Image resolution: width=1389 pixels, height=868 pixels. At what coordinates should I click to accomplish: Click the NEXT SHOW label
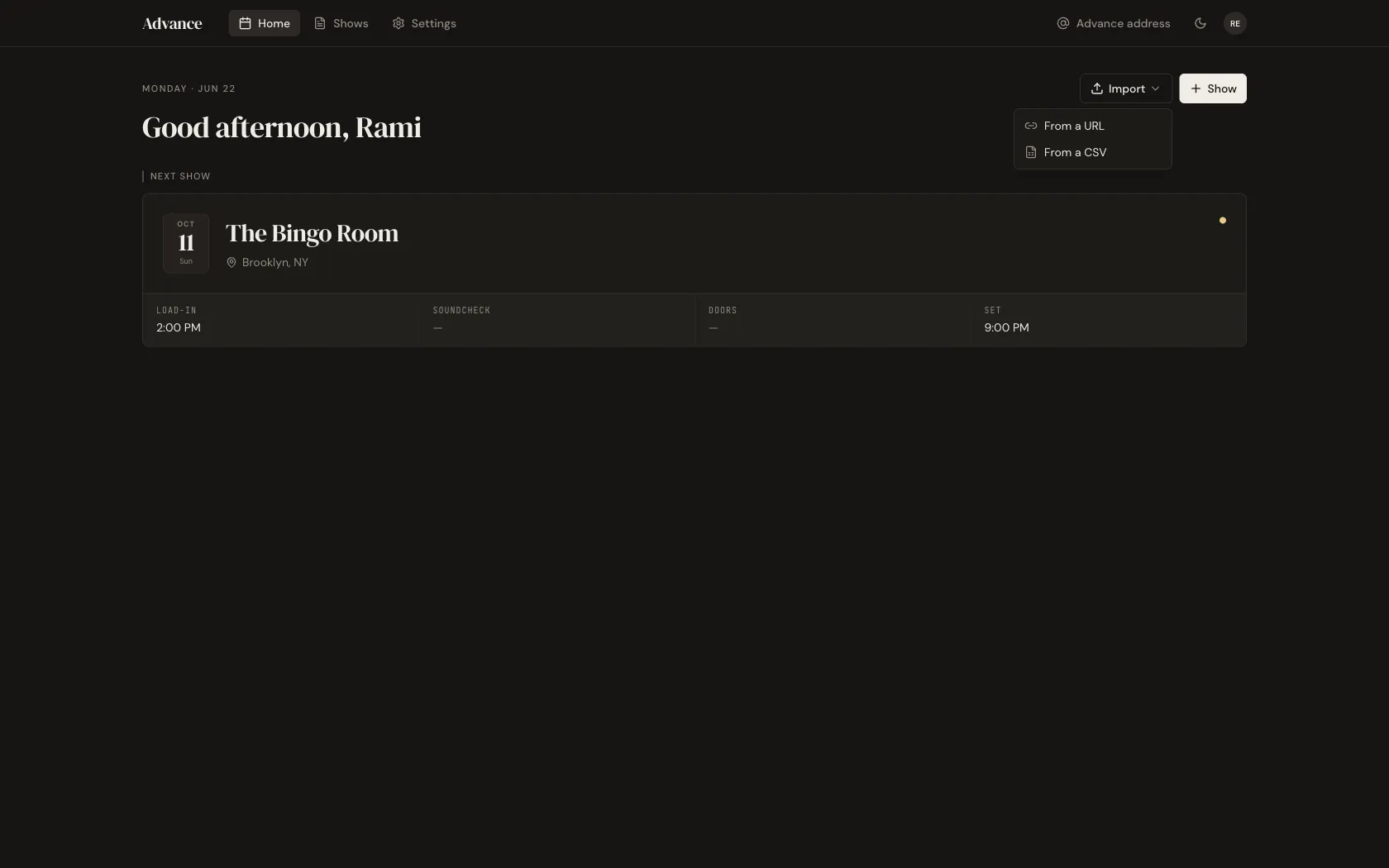pos(180,176)
